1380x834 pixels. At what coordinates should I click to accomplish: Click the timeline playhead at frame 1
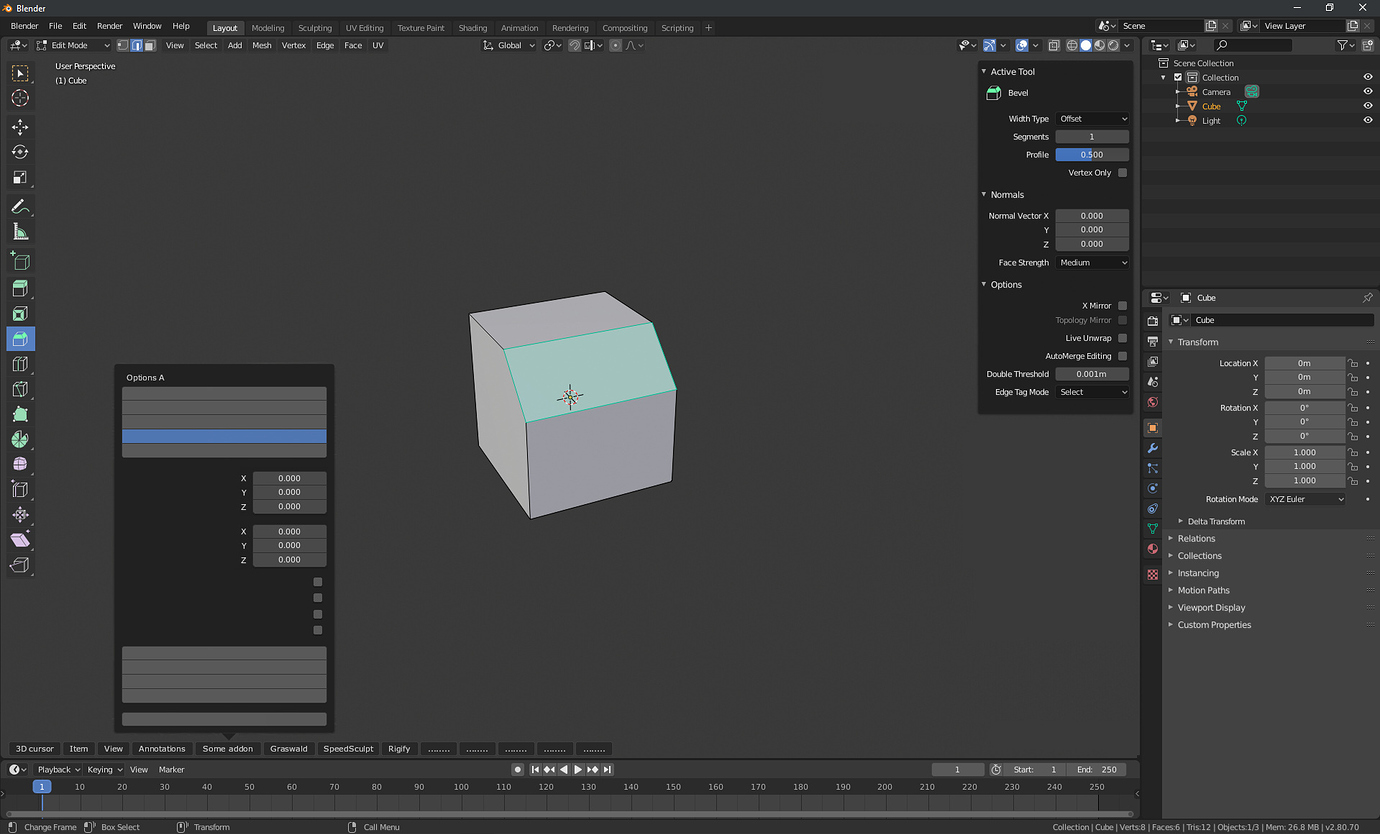pos(41,787)
